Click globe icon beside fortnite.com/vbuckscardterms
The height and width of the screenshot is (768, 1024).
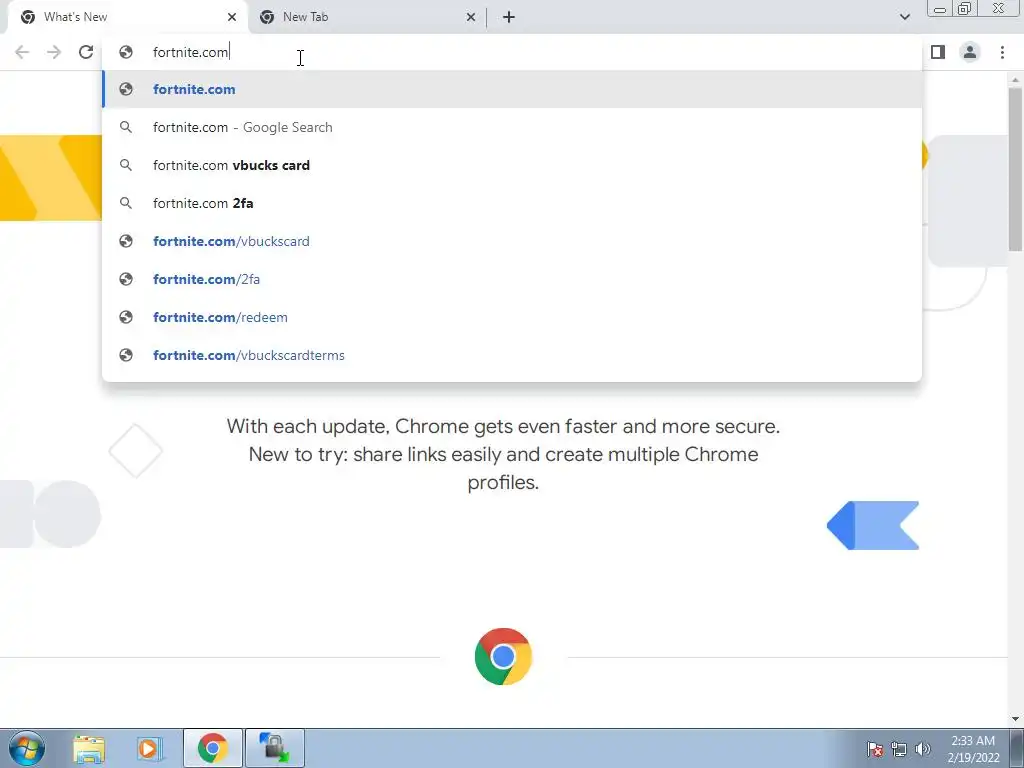pyautogui.click(x=126, y=355)
